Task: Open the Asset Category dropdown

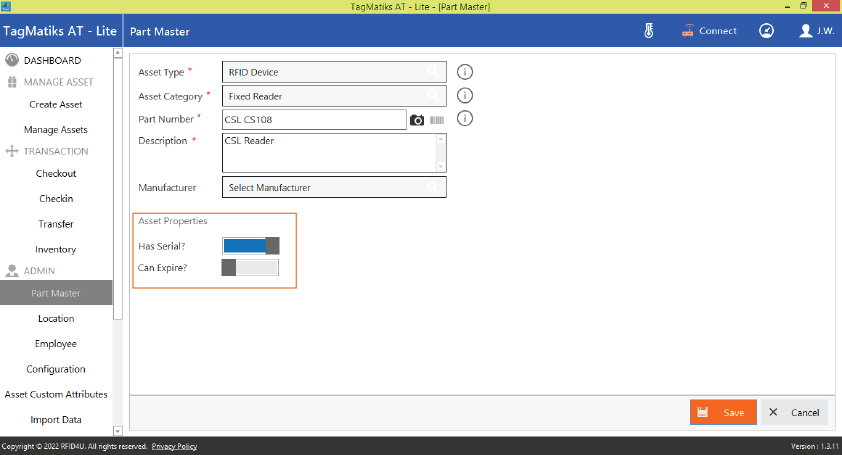Action: [x=334, y=96]
